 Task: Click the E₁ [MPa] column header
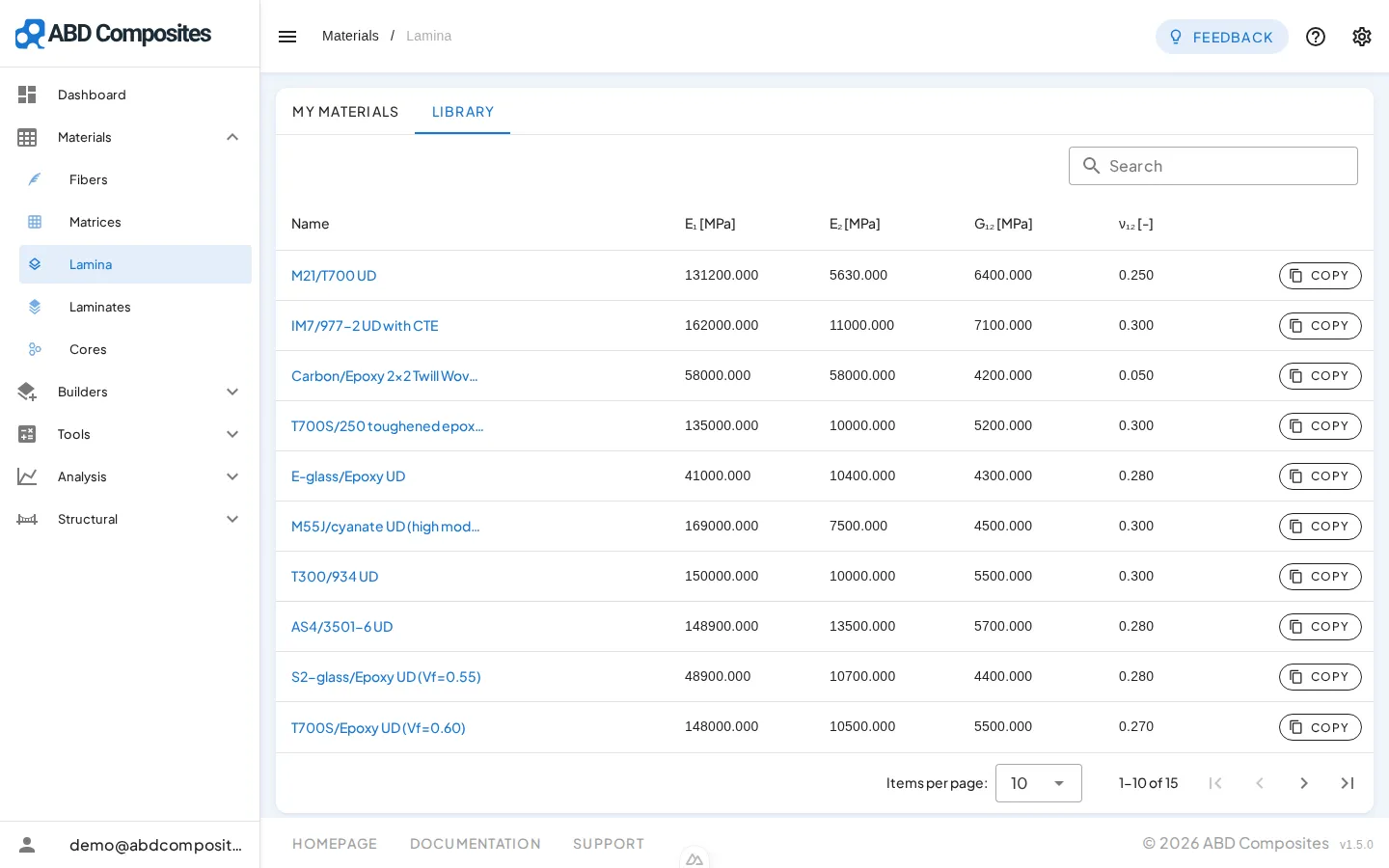coord(710,224)
